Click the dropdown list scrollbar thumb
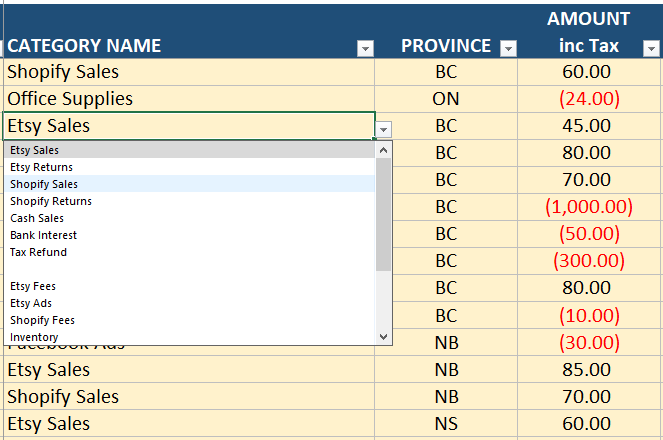The width and height of the screenshot is (663, 440). point(384,214)
